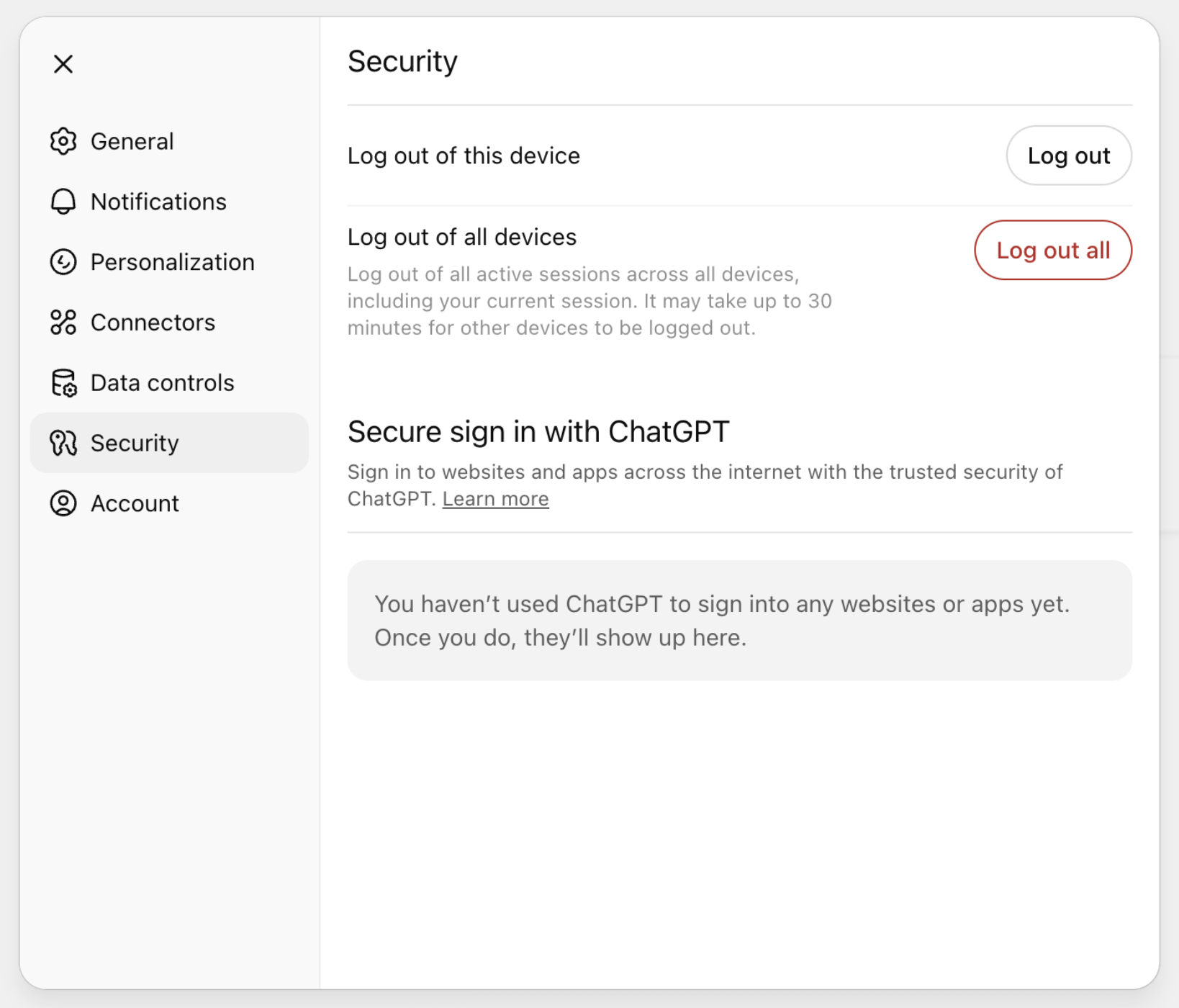Select the Notifications bell icon
The image size is (1179, 1008).
point(63,202)
